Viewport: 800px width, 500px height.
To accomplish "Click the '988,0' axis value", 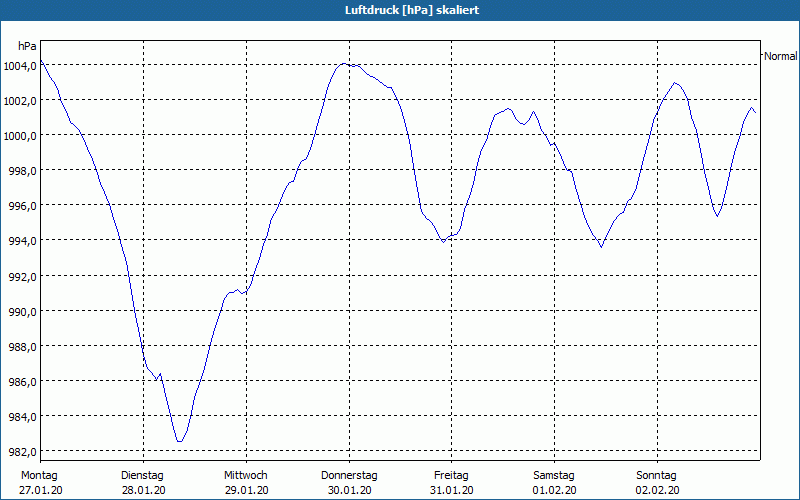I will click(22, 347).
